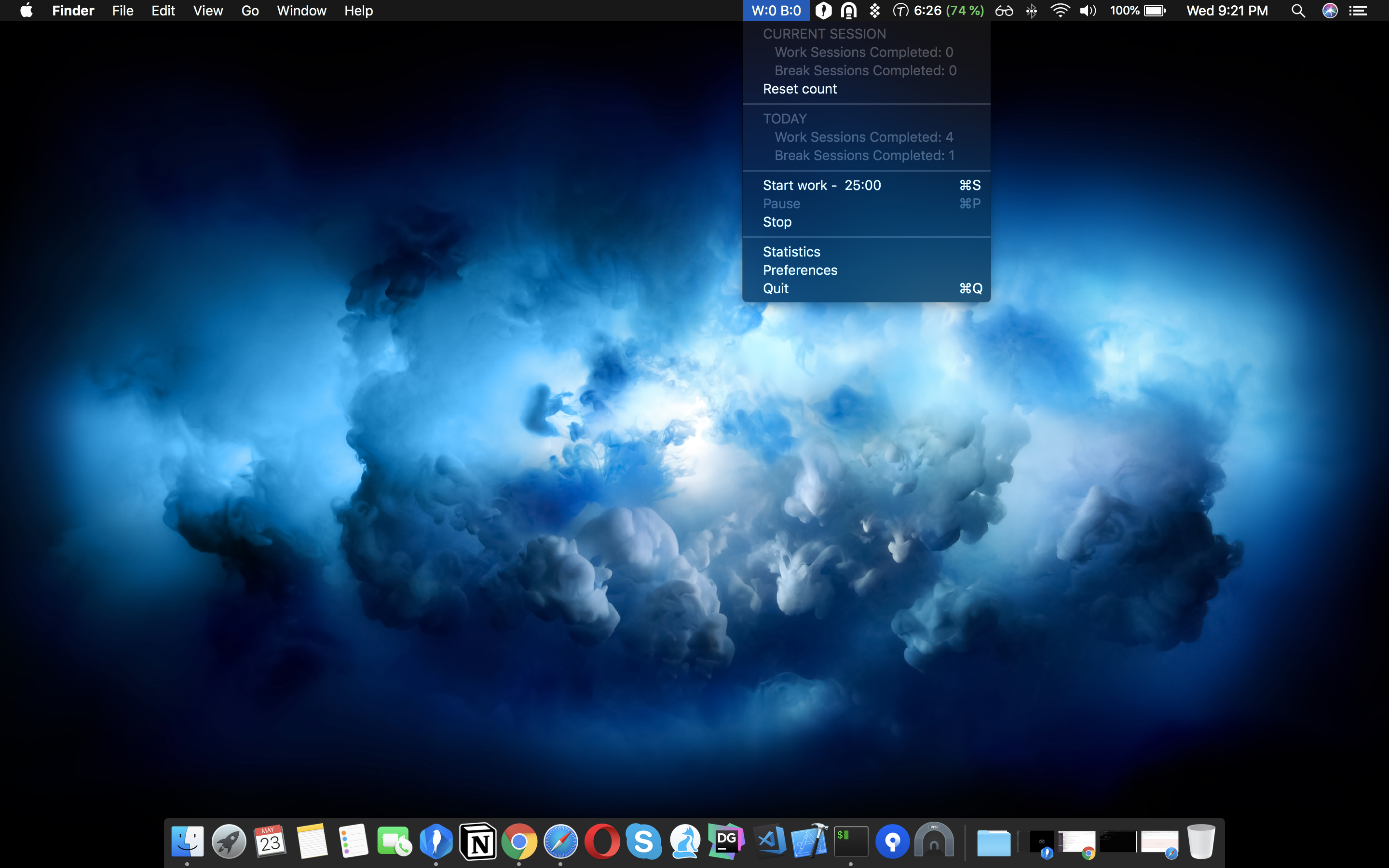Screen dimensions: 1389x868
Task: Open Statistics from the menu
Action: click(x=791, y=252)
